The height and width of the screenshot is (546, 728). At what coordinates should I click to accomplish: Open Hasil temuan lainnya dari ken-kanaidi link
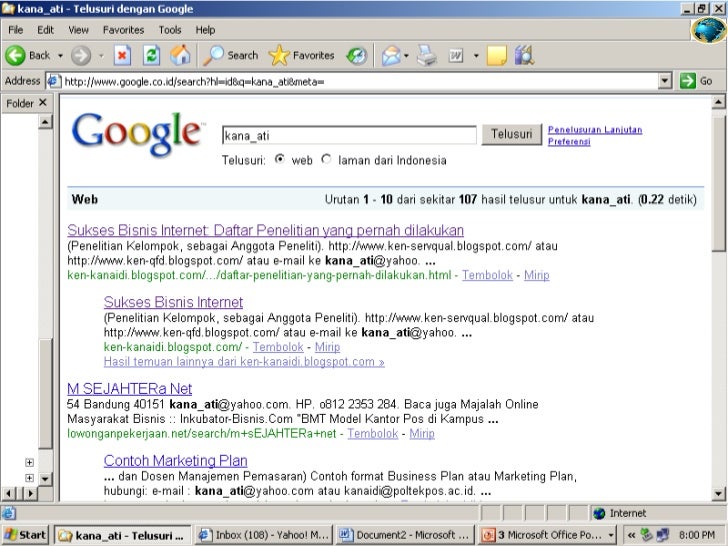pyautogui.click(x=244, y=362)
